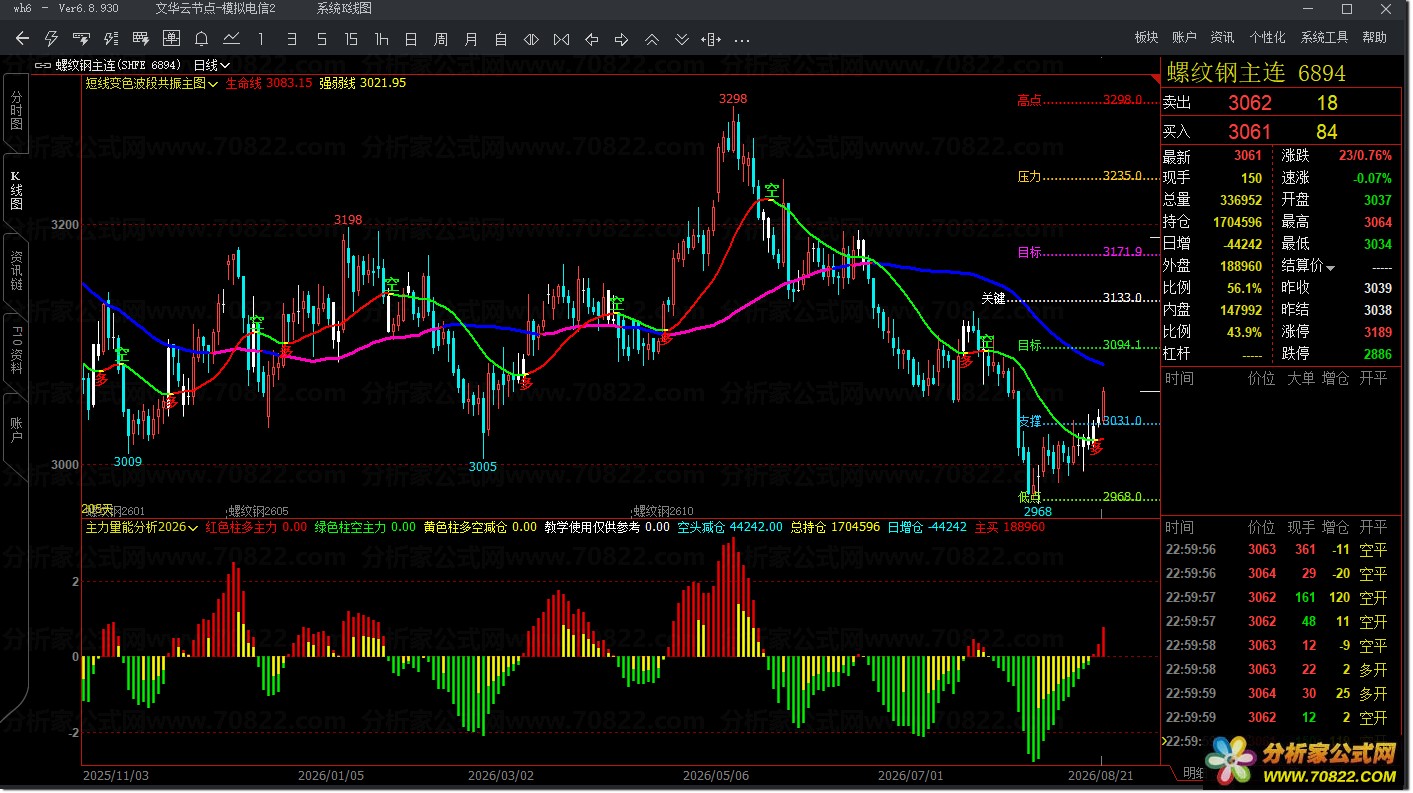The image size is (1413, 793).
Task: Select the 3-minute period button
Action: (x=291, y=39)
